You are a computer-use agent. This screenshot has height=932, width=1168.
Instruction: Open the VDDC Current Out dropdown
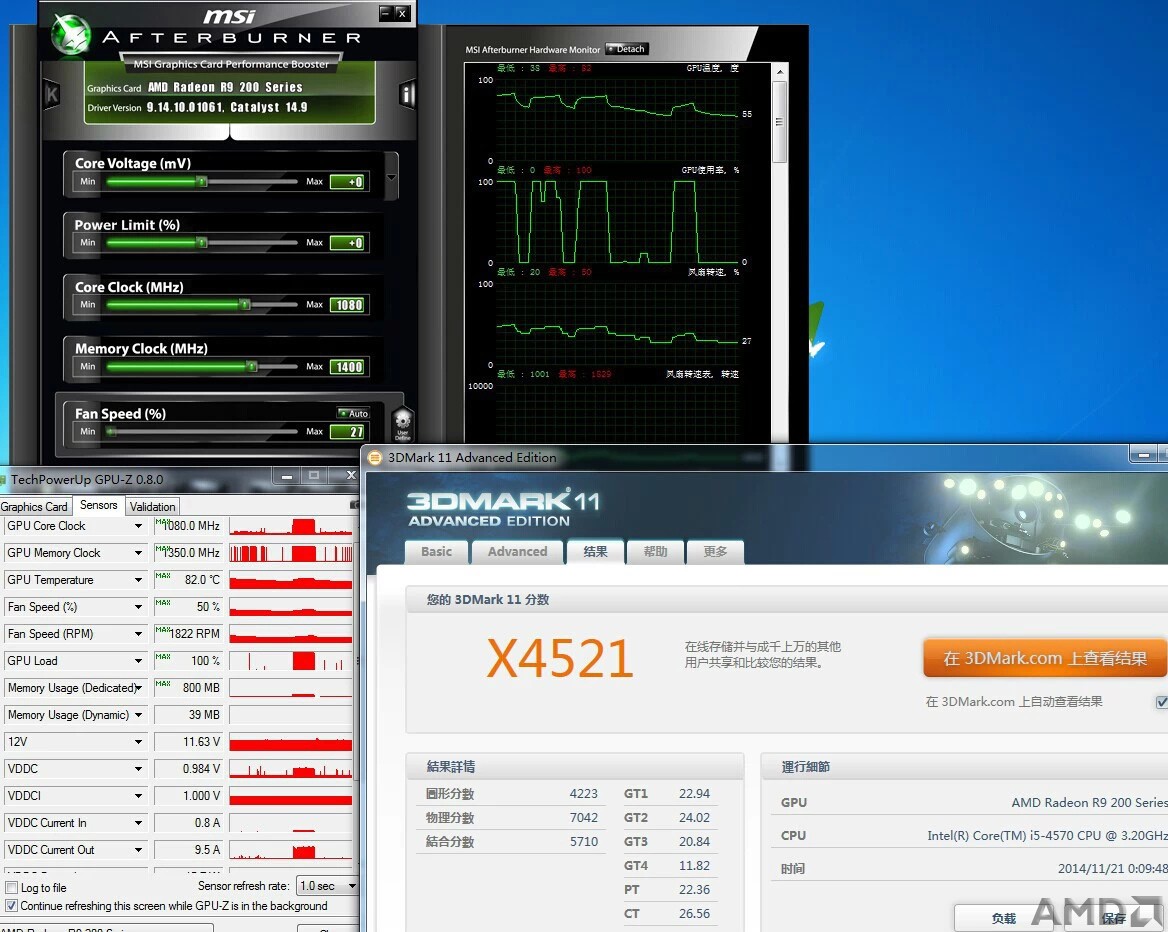(x=139, y=850)
